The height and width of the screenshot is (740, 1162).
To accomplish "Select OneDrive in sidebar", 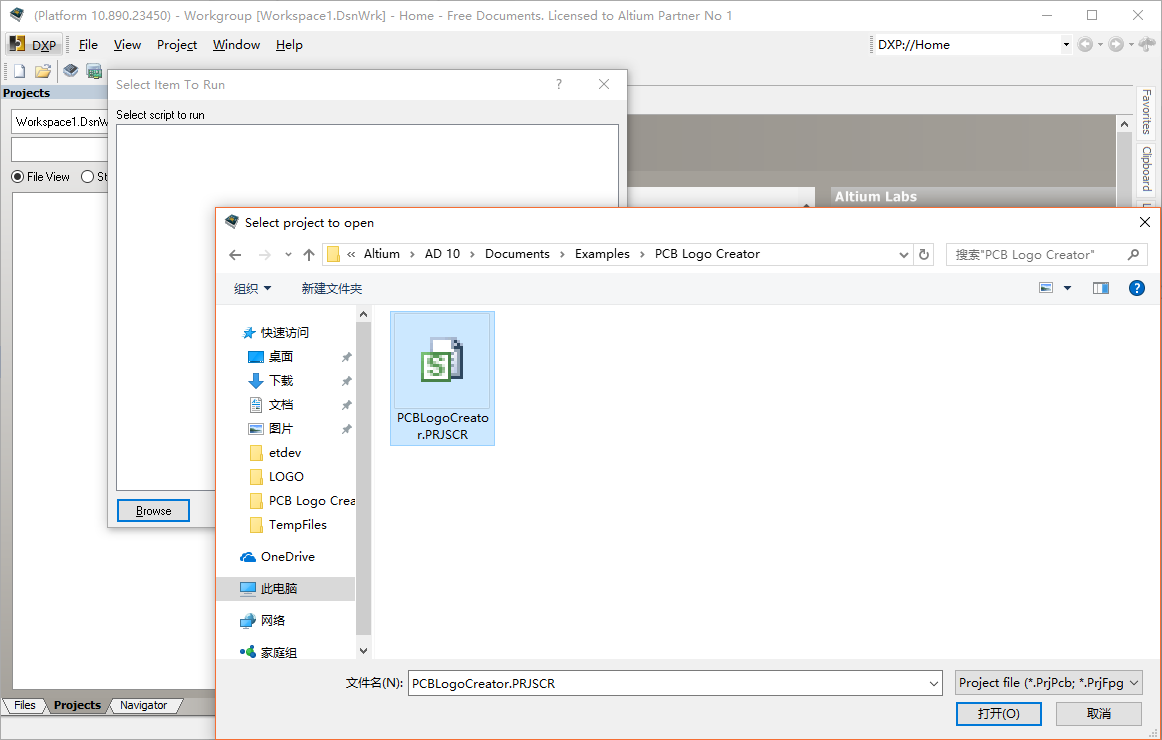I will tap(288, 557).
